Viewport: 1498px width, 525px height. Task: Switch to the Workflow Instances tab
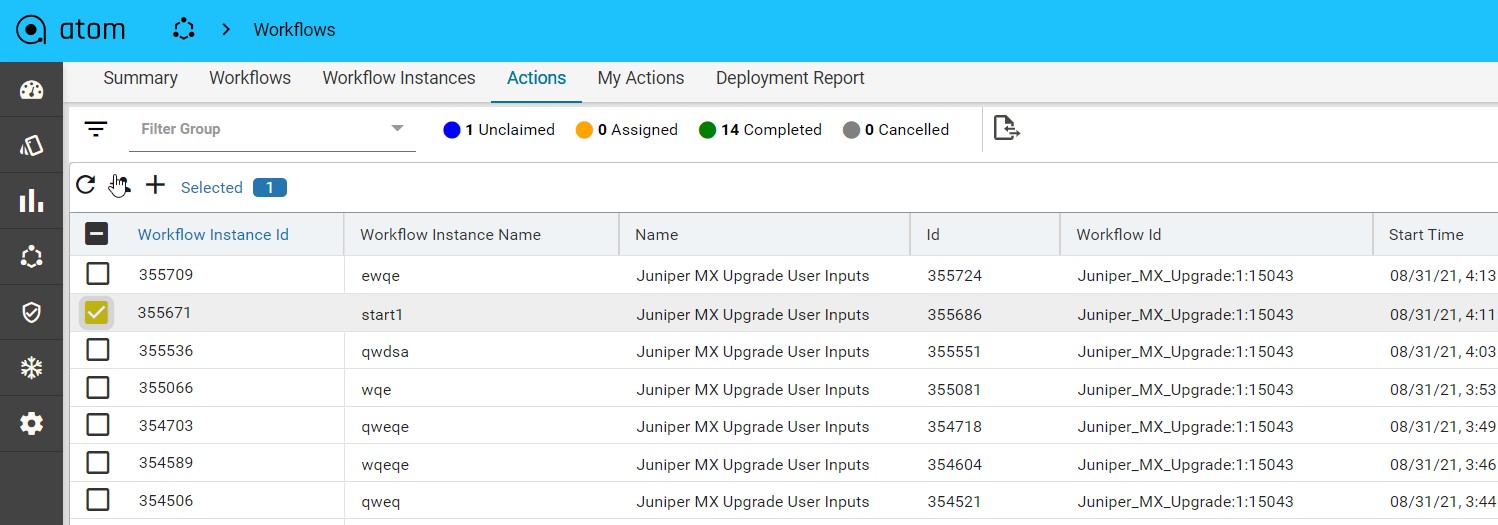tap(399, 78)
